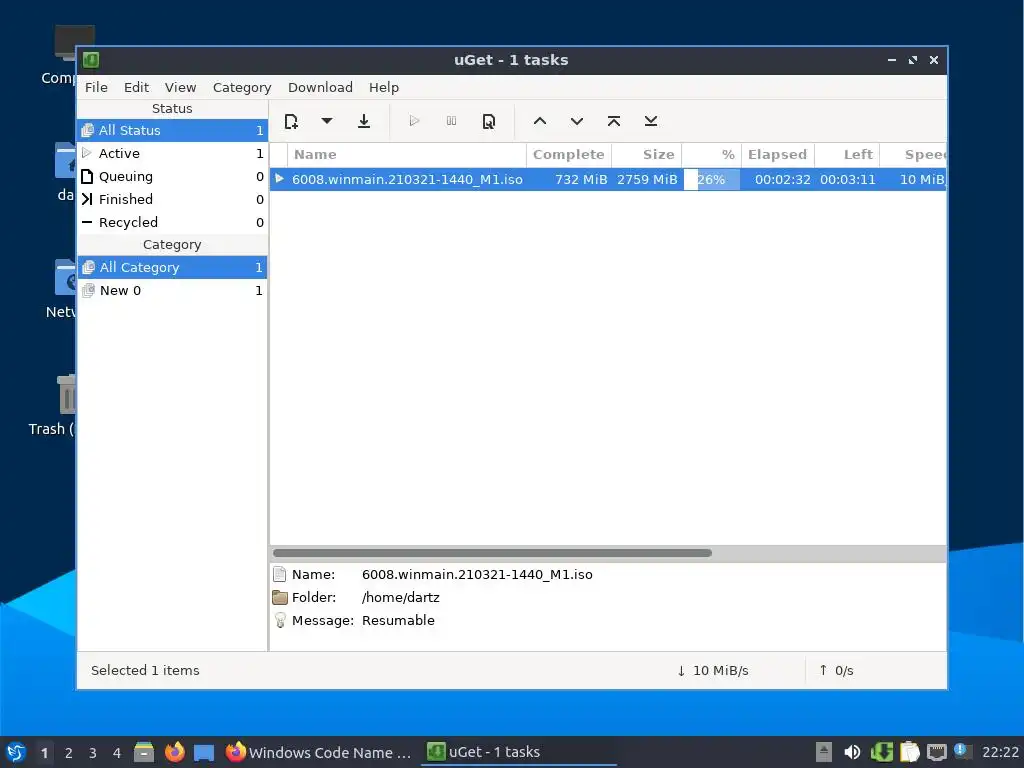Click the clipboard tray icon
The image size is (1024, 768).
909,752
